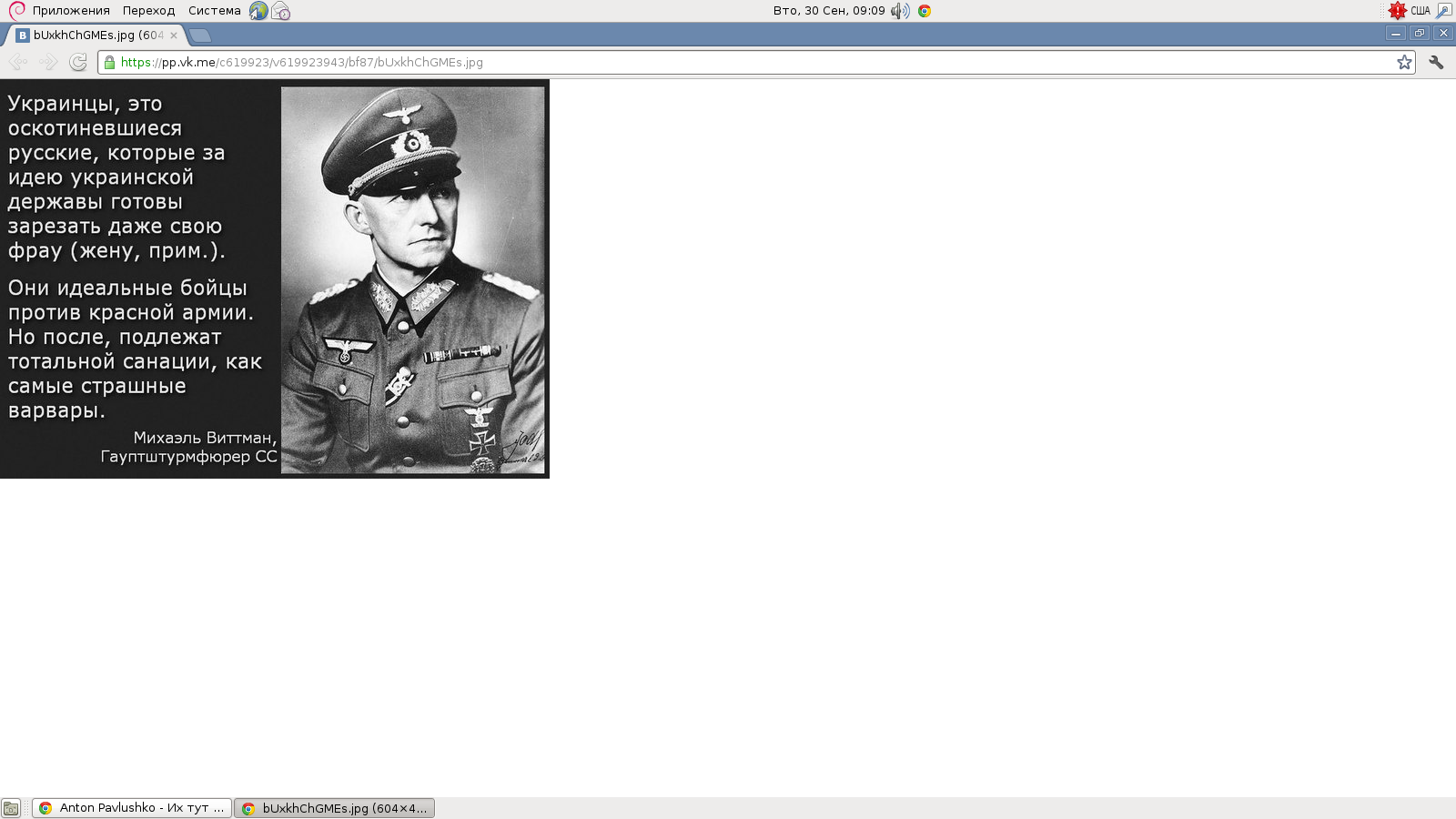Viewport: 1456px width, 819px height.
Task: Click the green HTTPS lock icon
Action: (110, 62)
